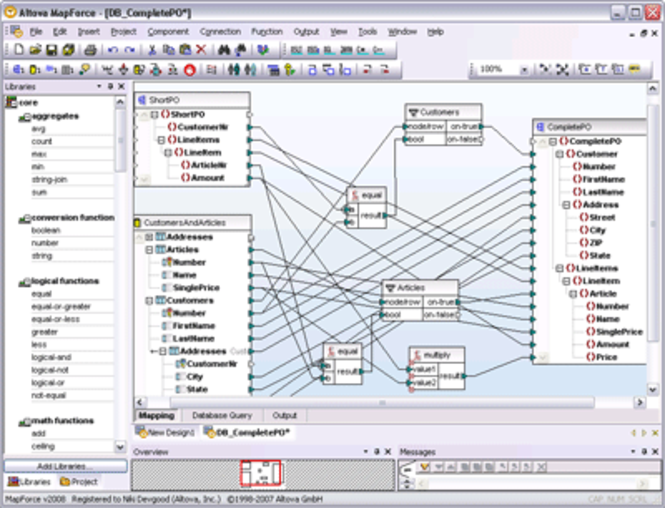Open the Component menu
This screenshot has width=665, height=508.
tap(168, 32)
